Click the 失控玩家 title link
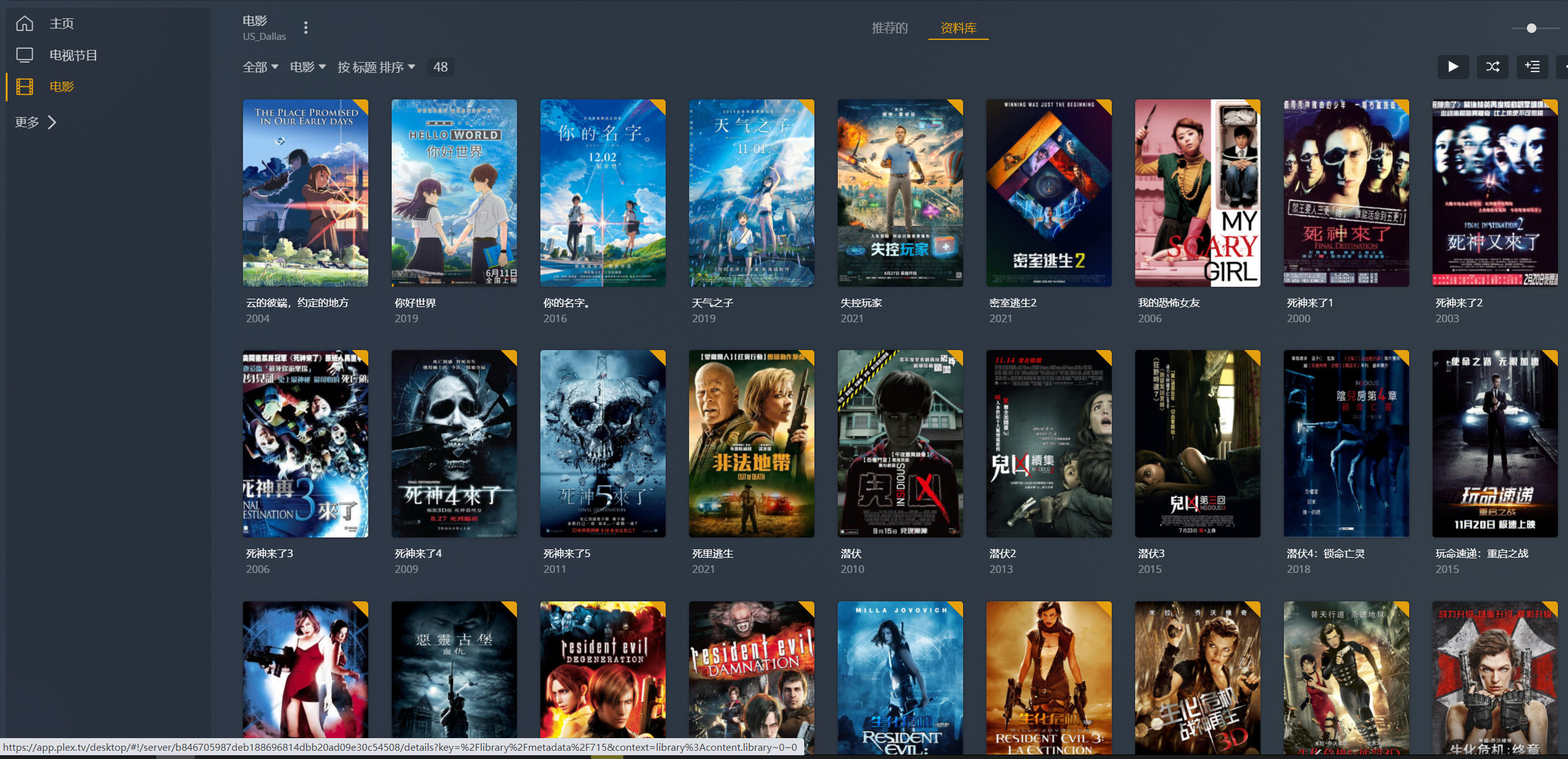This screenshot has width=1568, height=759. pos(861,303)
